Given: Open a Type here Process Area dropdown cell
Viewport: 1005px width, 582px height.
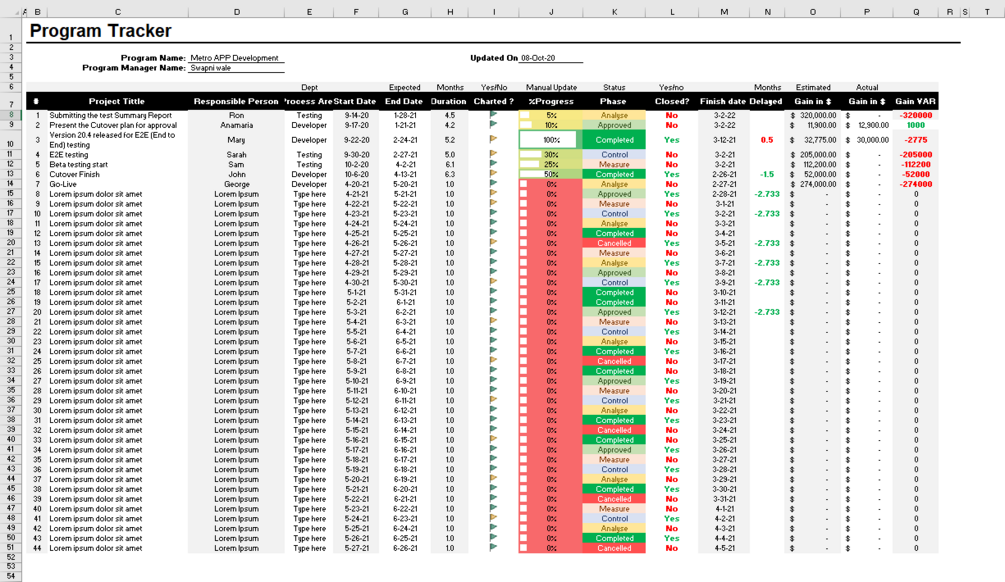Looking at the screenshot, I should tap(310, 196).
